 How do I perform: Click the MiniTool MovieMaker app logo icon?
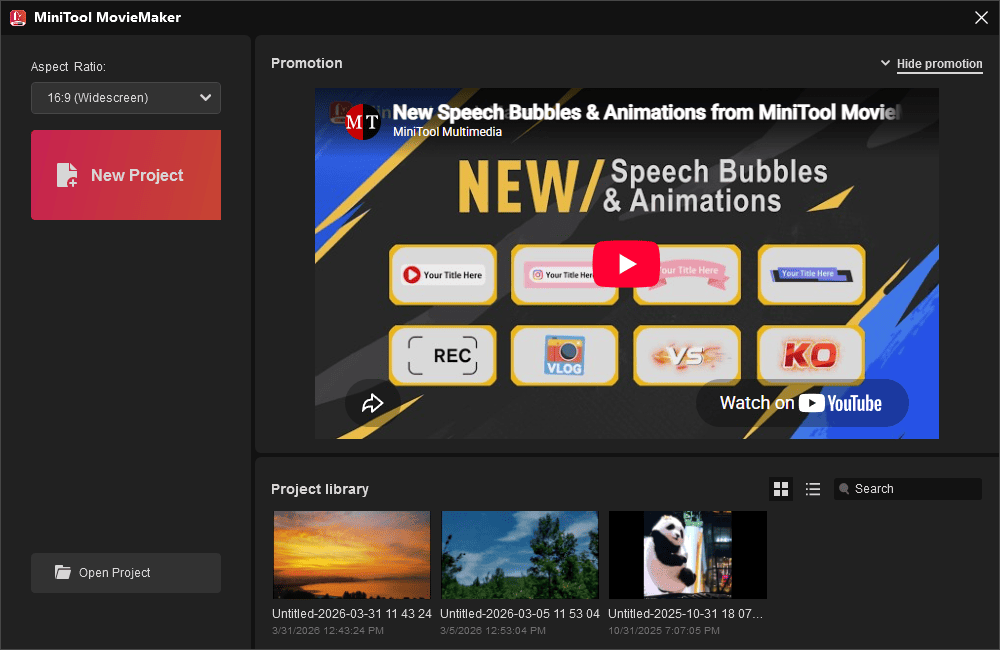coord(18,17)
